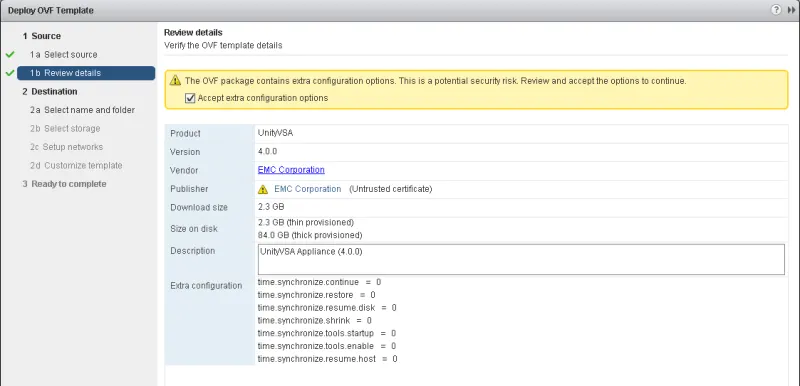Image resolution: width=800 pixels, height=386 pixels.
Task: Click the Description row label
Action: click(192, 251)
